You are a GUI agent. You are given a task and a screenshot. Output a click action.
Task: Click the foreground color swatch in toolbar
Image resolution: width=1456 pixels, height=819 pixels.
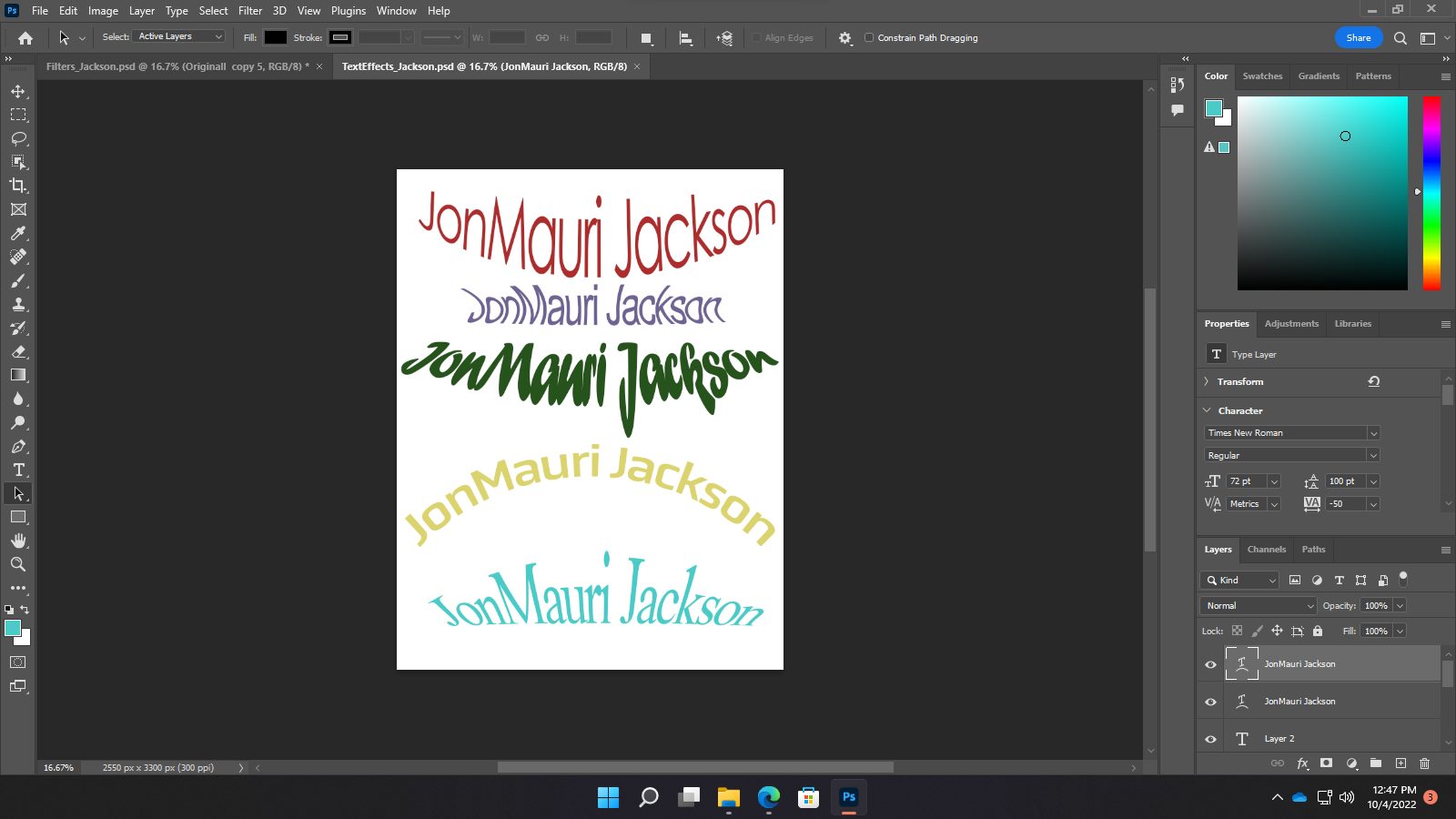point(13,628)
